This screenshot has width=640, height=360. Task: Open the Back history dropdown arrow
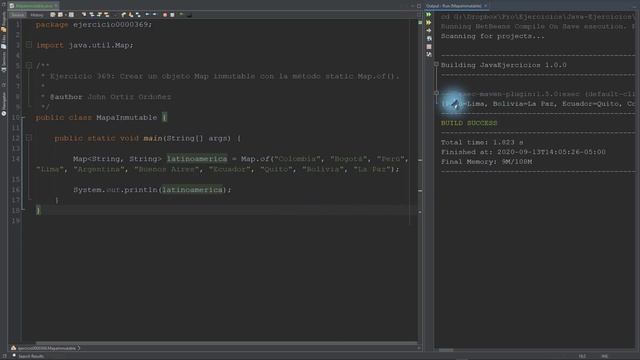[x=66, y=15]
